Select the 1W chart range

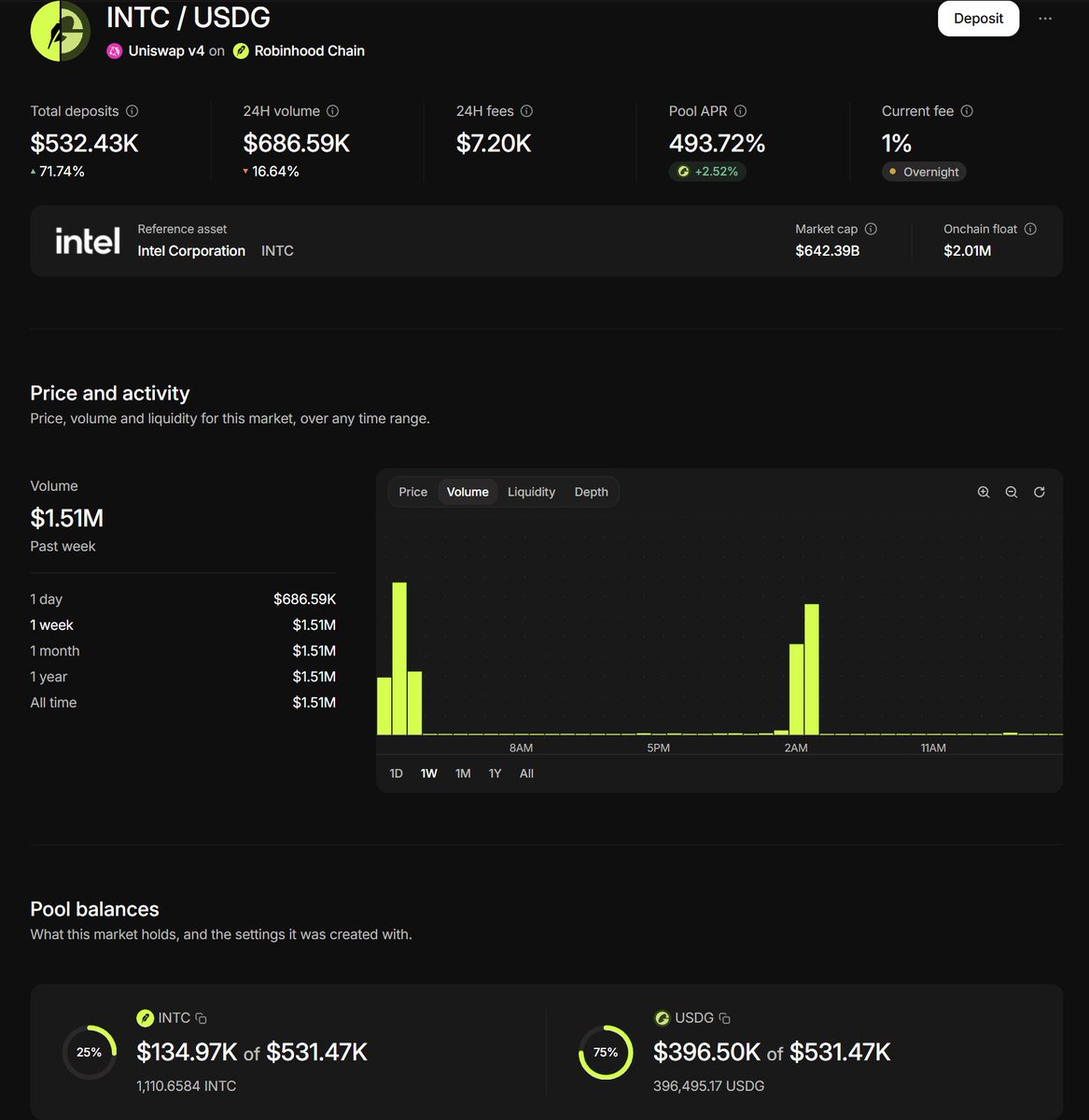[429, 774]
